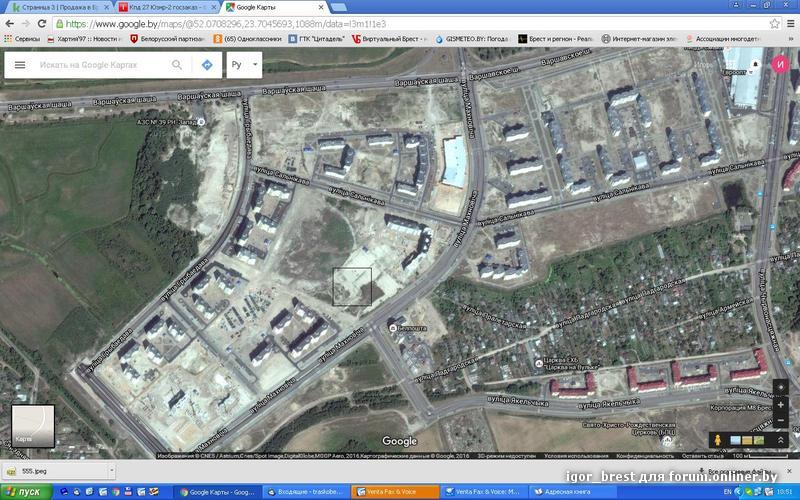The width and height of the screenshot is (800, 500).
Task: Switch to "Входящие" mail taskbar item
Action: point(306,492)
